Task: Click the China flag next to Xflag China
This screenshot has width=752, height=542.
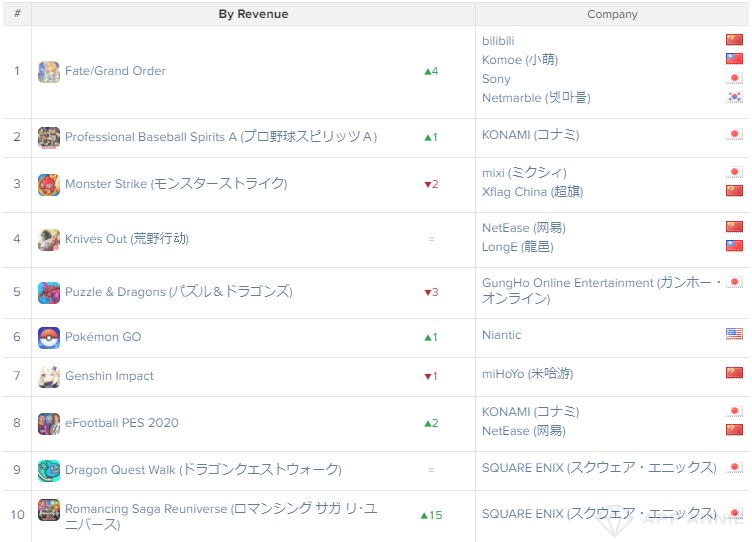Action: (x=734, y=190)
